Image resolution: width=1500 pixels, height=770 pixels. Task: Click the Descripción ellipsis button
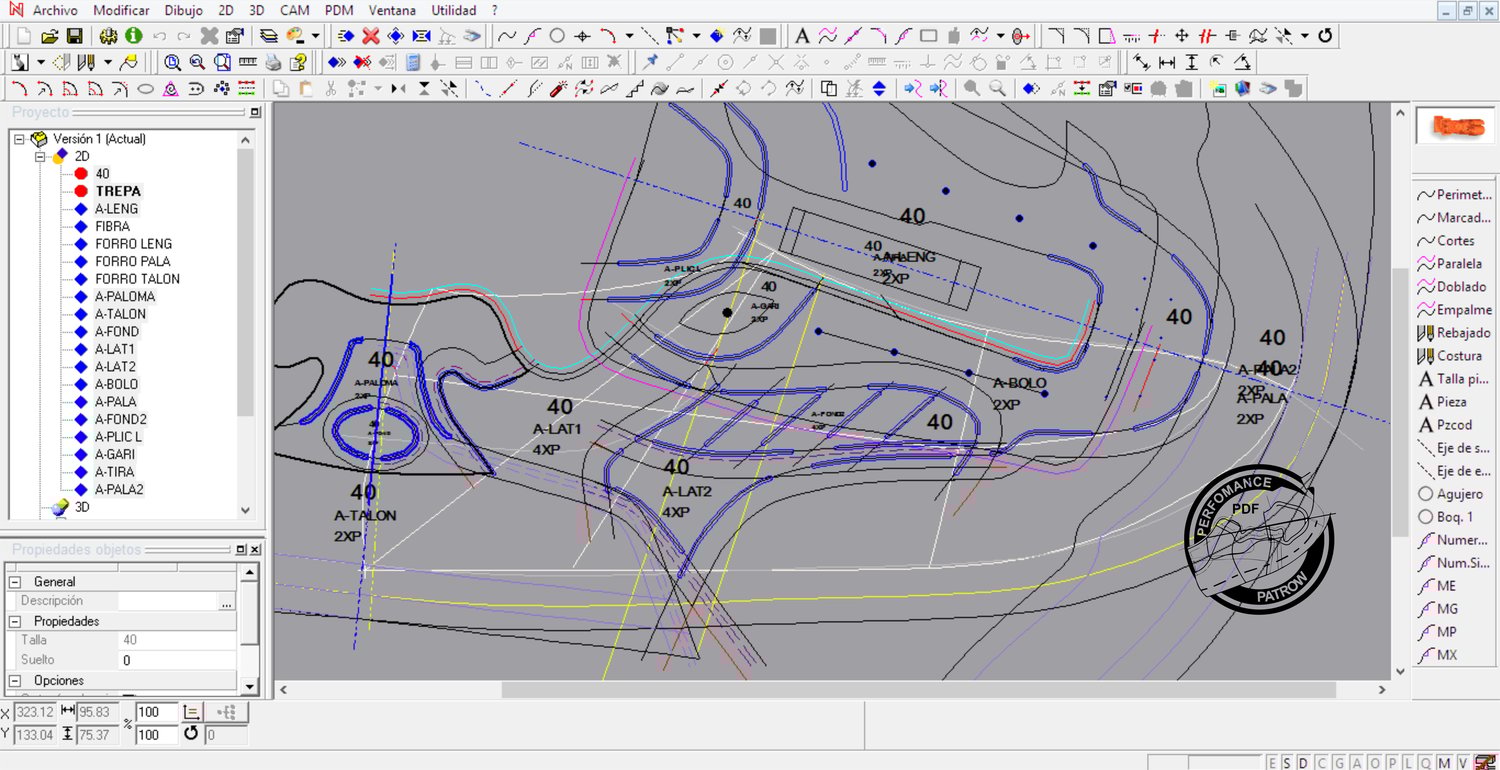[227, 602]
